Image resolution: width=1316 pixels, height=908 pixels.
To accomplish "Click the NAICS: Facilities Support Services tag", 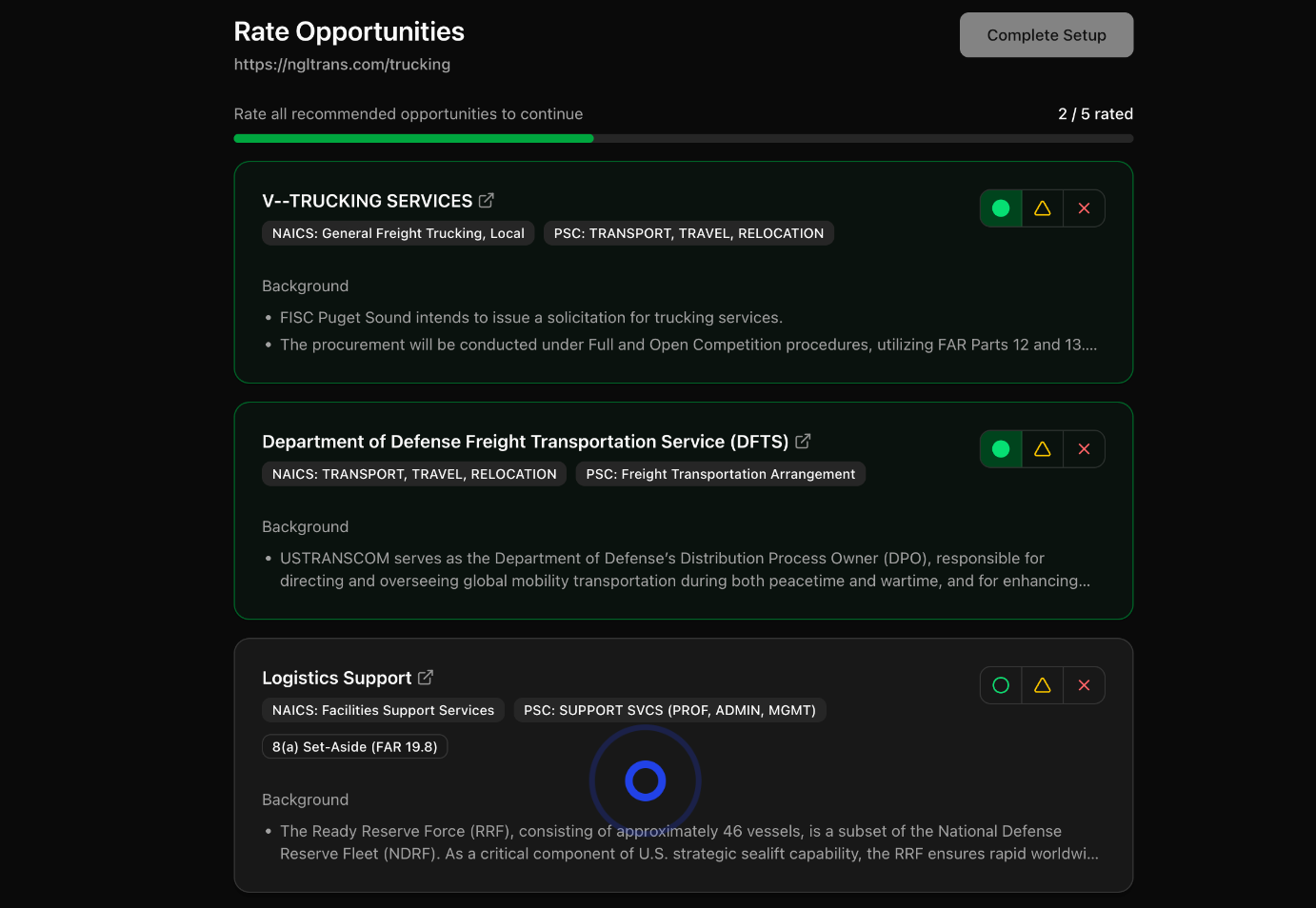I will click(383, 710).
